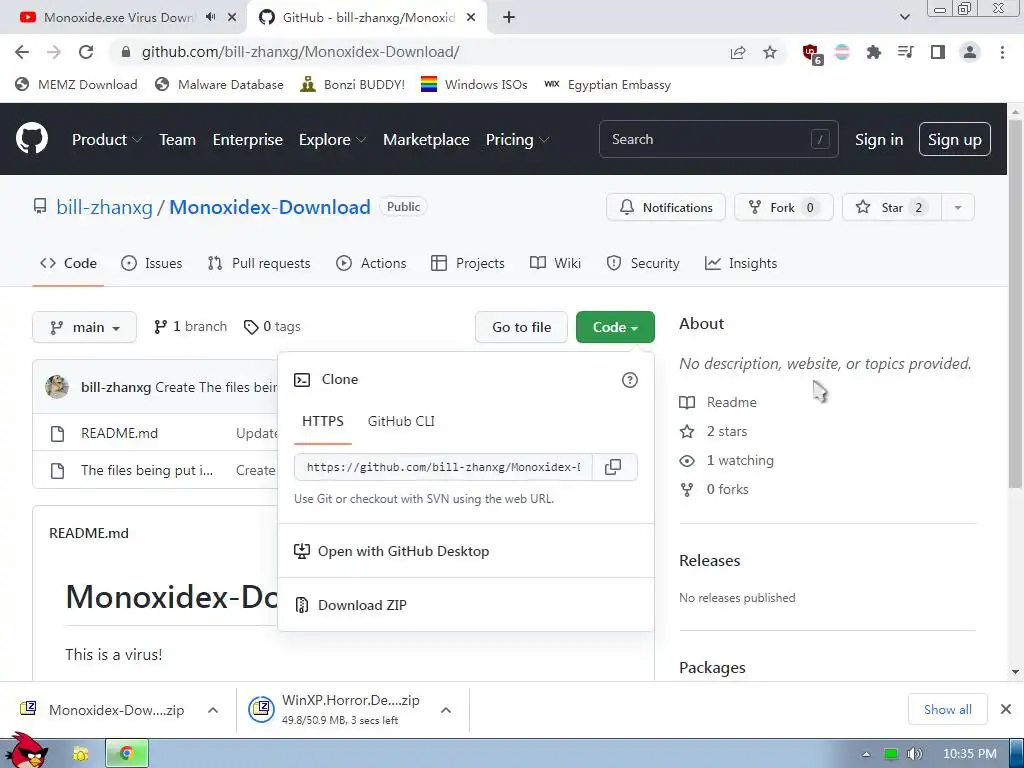Image resolution: width=1024 pixels, height=768 pixels.
Task: Open the rainbow extension icon
Action: 842,52
